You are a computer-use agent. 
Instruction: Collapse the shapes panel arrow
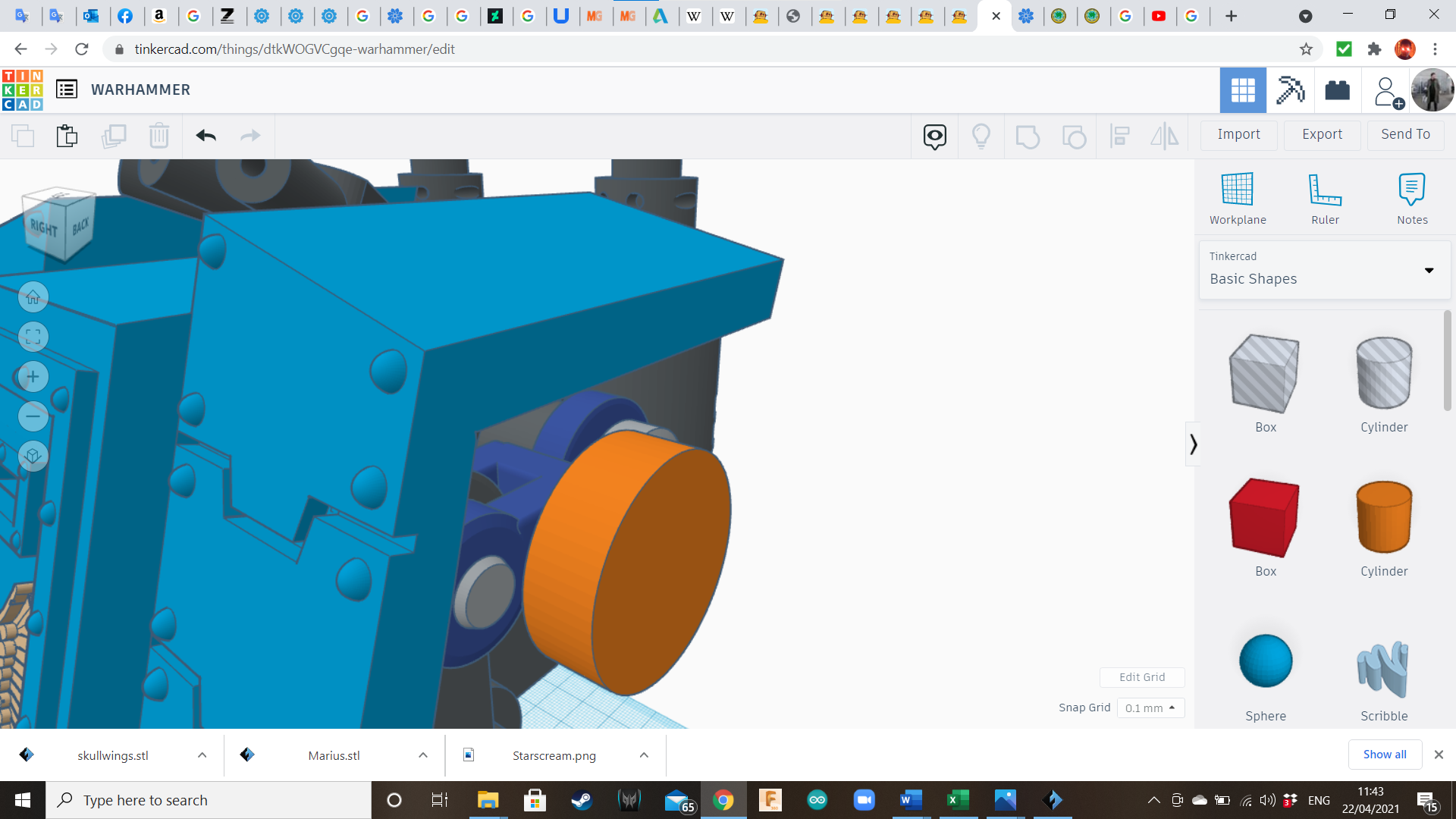pos(1193,444)
